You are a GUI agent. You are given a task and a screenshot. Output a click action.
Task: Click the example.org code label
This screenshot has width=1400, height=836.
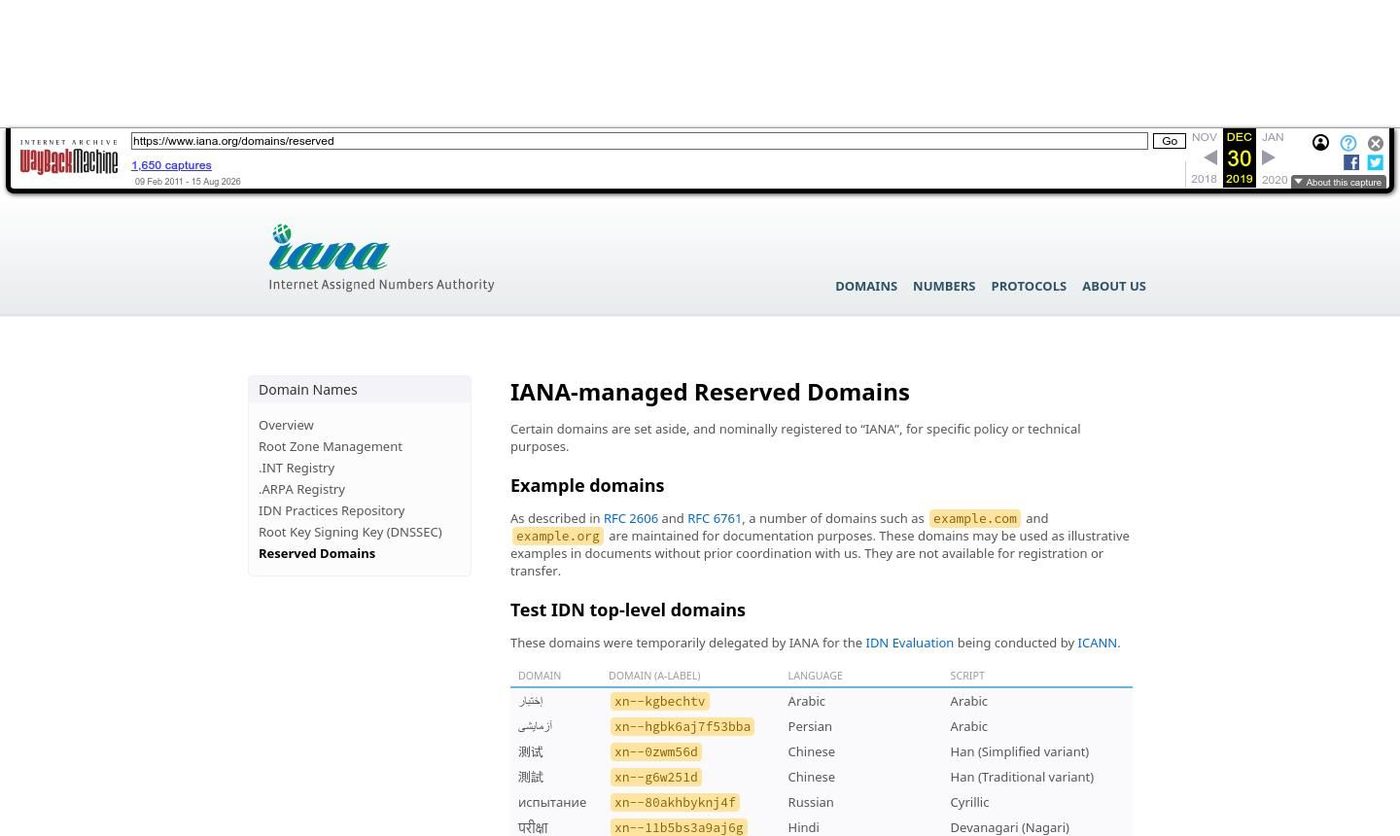558,536
